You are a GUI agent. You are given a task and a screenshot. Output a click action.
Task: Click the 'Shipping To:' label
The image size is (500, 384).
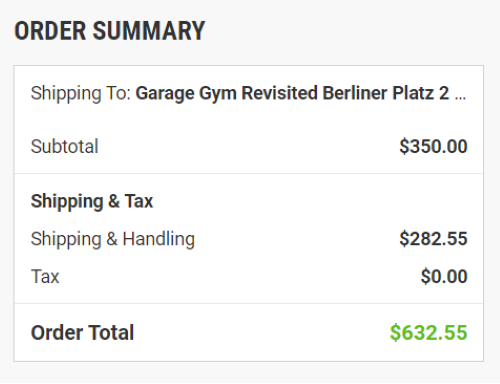pos(81,93)
